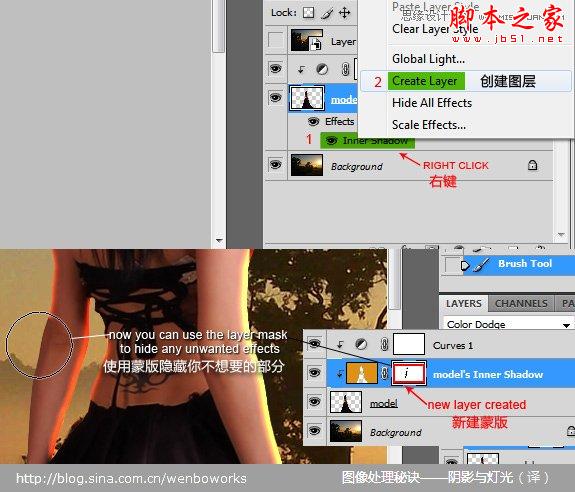Screen dimensions: 575x492
Task: Click the chain link on model's Inner Shadow layer
Action: coord(384,373)
